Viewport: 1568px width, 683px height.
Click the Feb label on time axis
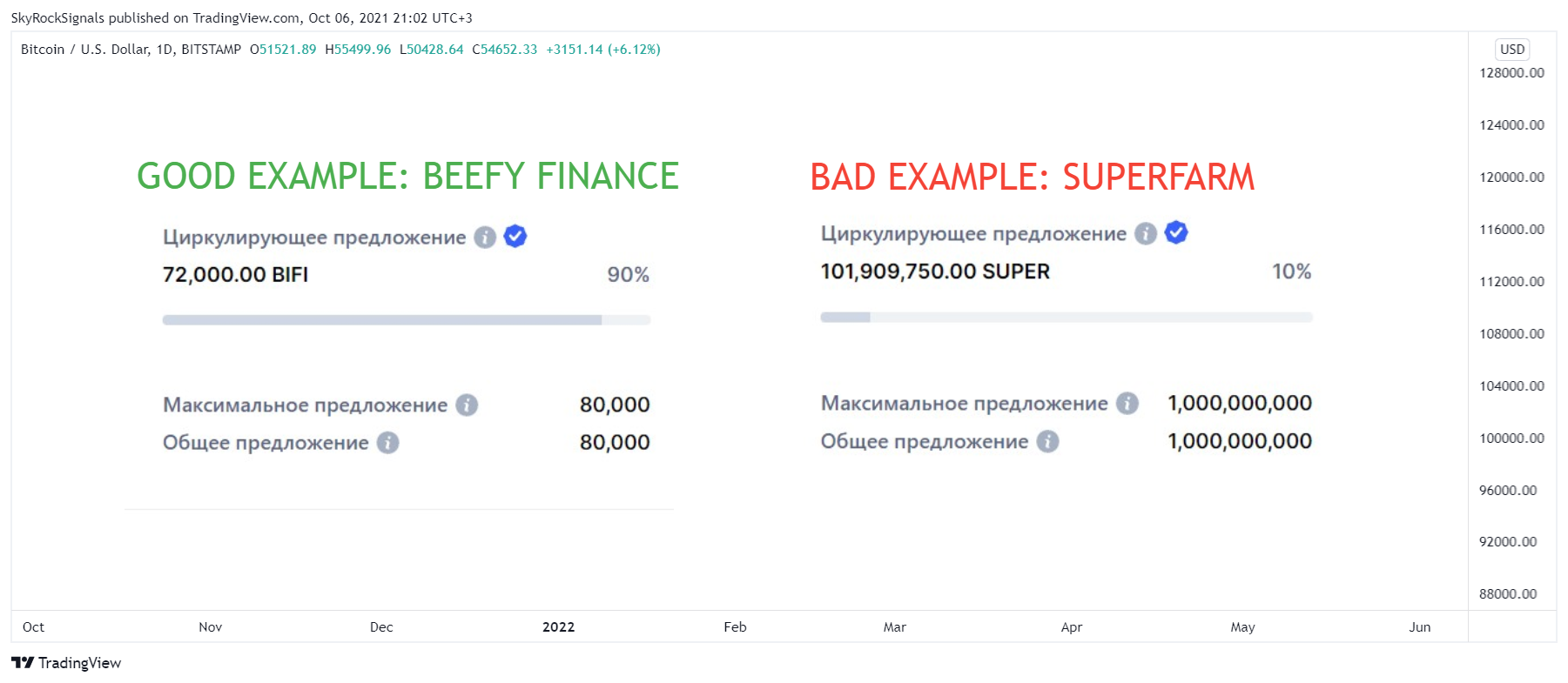click(x=736, y=627)
